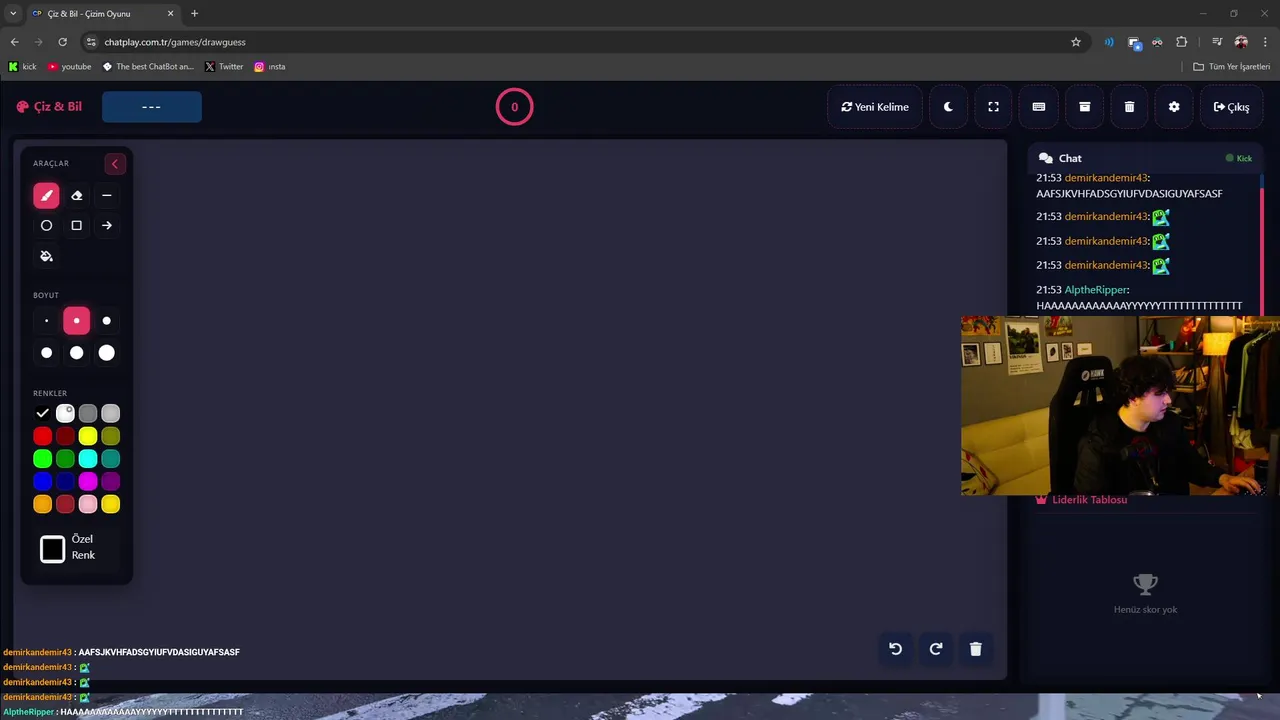
Task: Open the Chrome profile avatar
Action: (x=1241, y=42)
